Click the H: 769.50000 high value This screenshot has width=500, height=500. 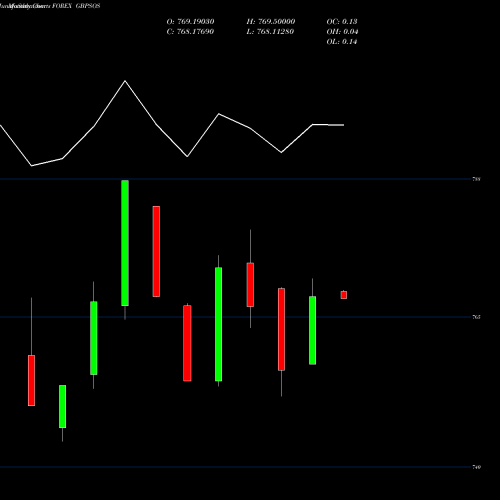pos(271,22)
